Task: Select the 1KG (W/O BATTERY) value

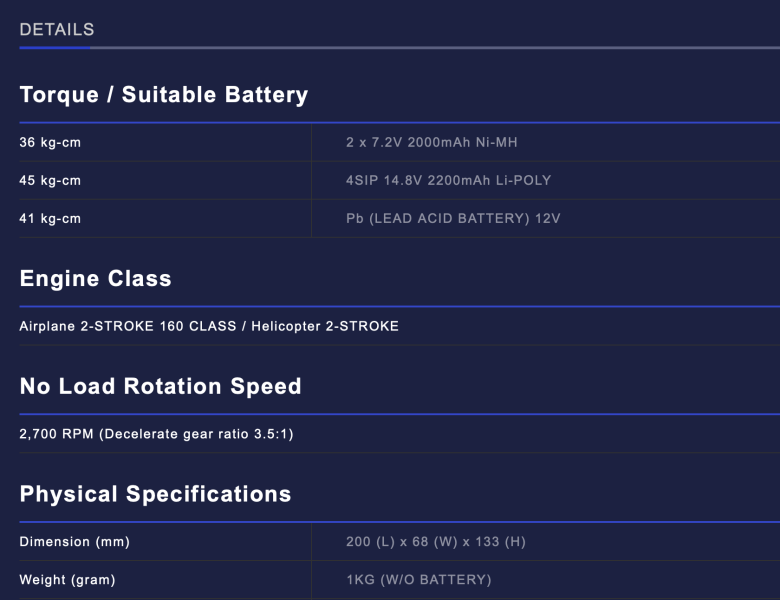Action: (419, 580)
